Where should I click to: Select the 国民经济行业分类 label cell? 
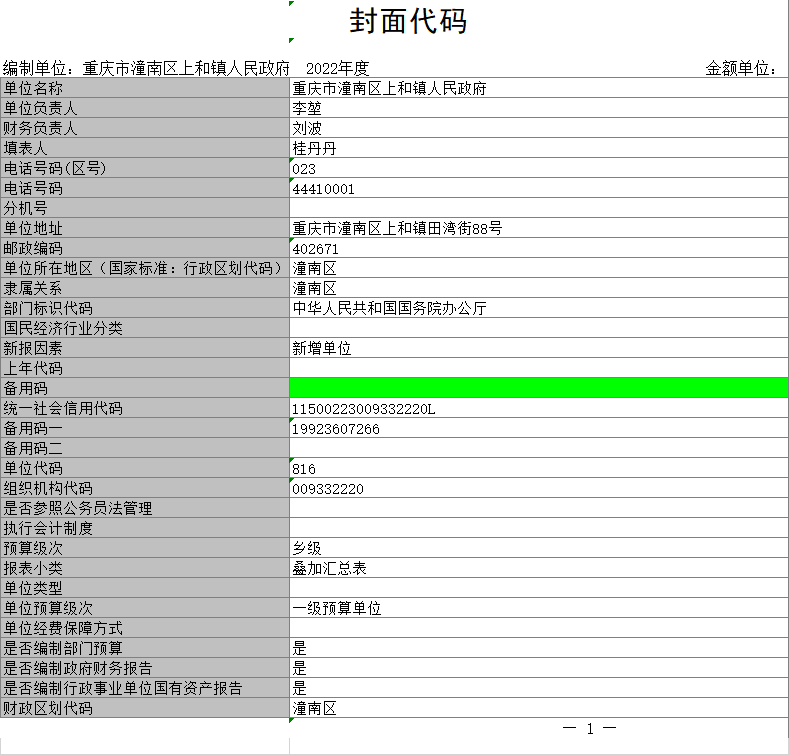[x=145, y=328]
